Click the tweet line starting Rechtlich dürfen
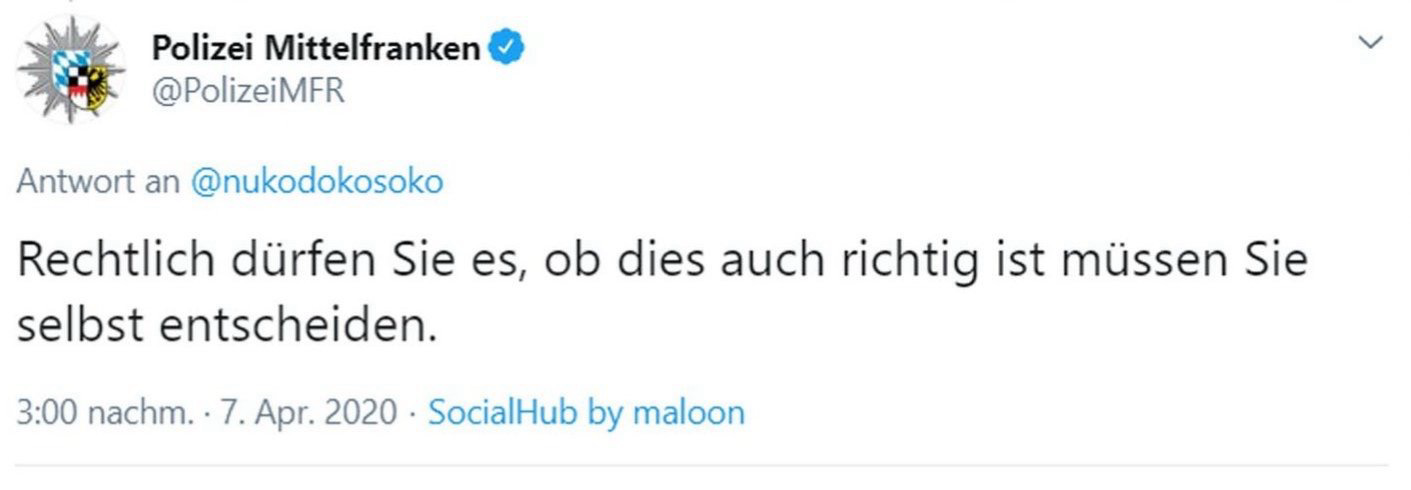The image size is (1411, 490). (x=663, y=261)
